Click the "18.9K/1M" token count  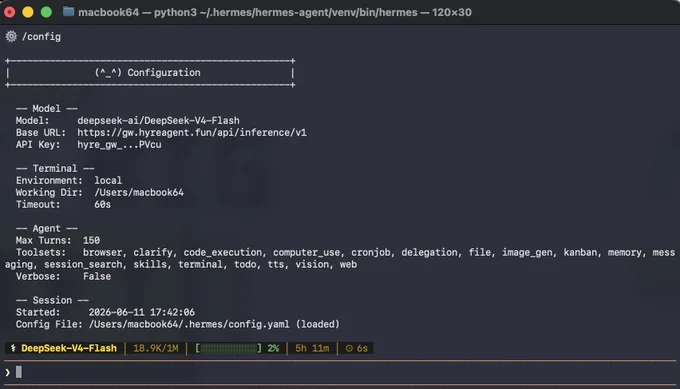[155, 348]
